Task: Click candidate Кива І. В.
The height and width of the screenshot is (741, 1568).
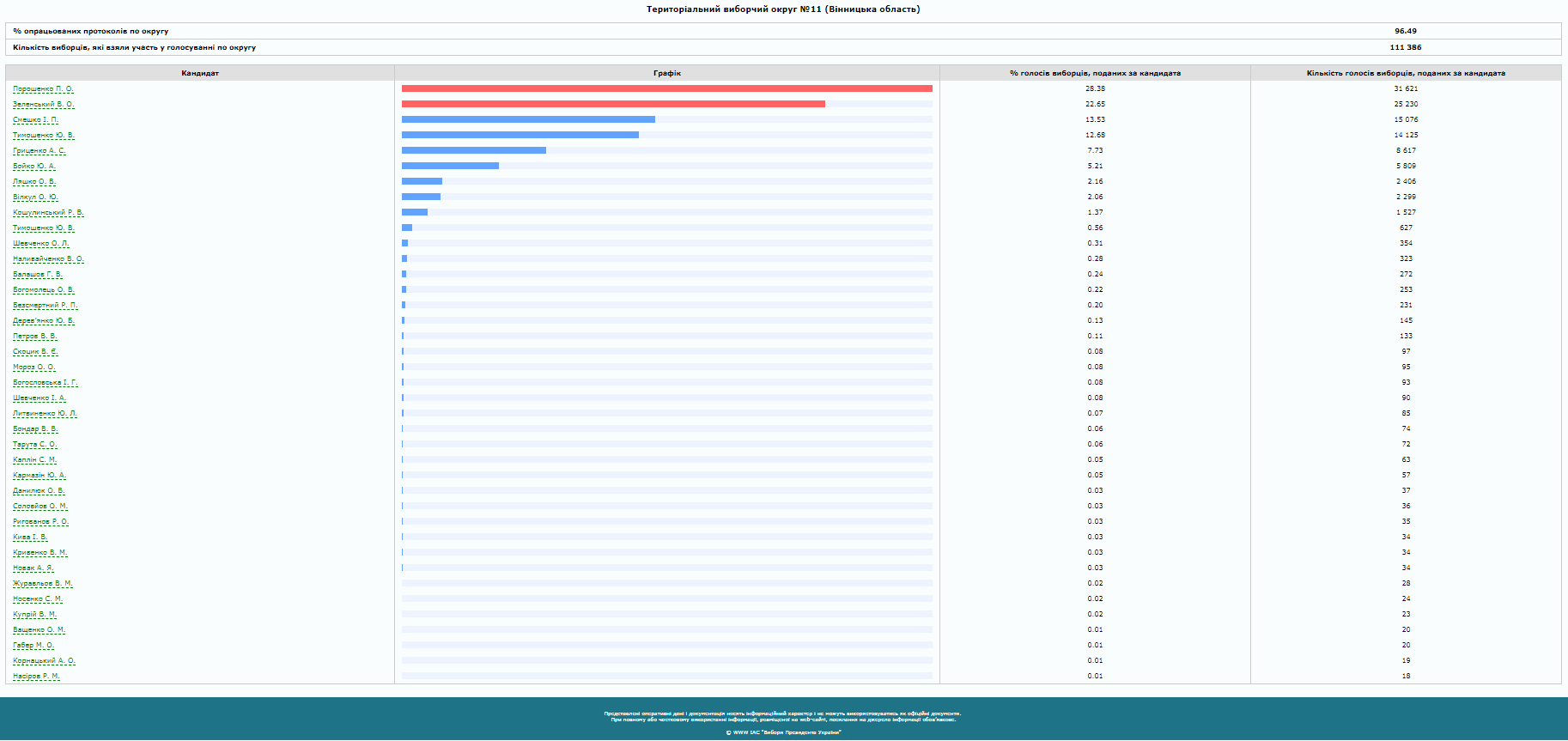Action: [30, 538]
